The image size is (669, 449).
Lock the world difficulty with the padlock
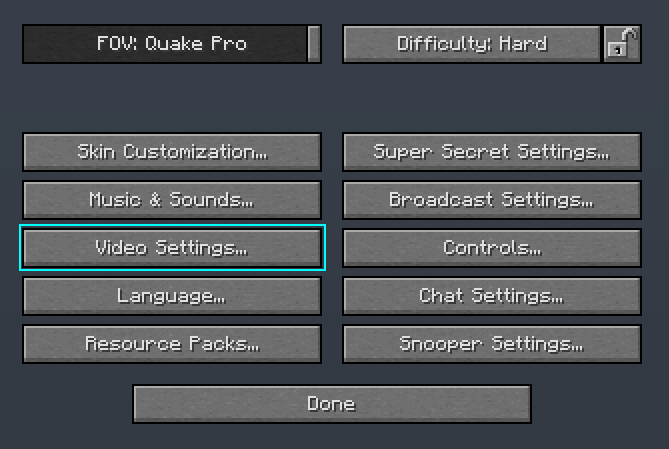(x=622, y=44)
